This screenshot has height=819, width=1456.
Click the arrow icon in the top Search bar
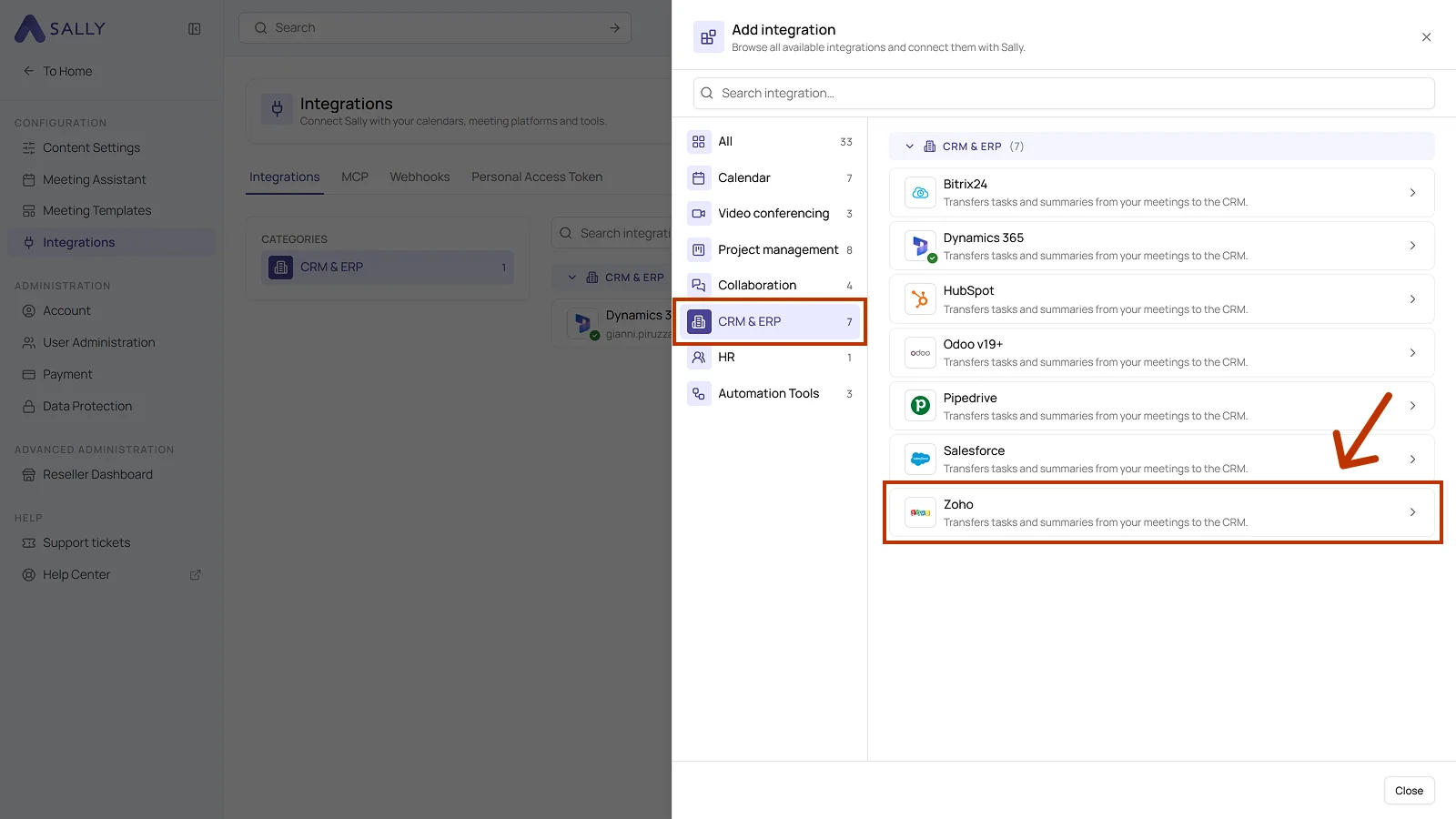click(615, 28)
